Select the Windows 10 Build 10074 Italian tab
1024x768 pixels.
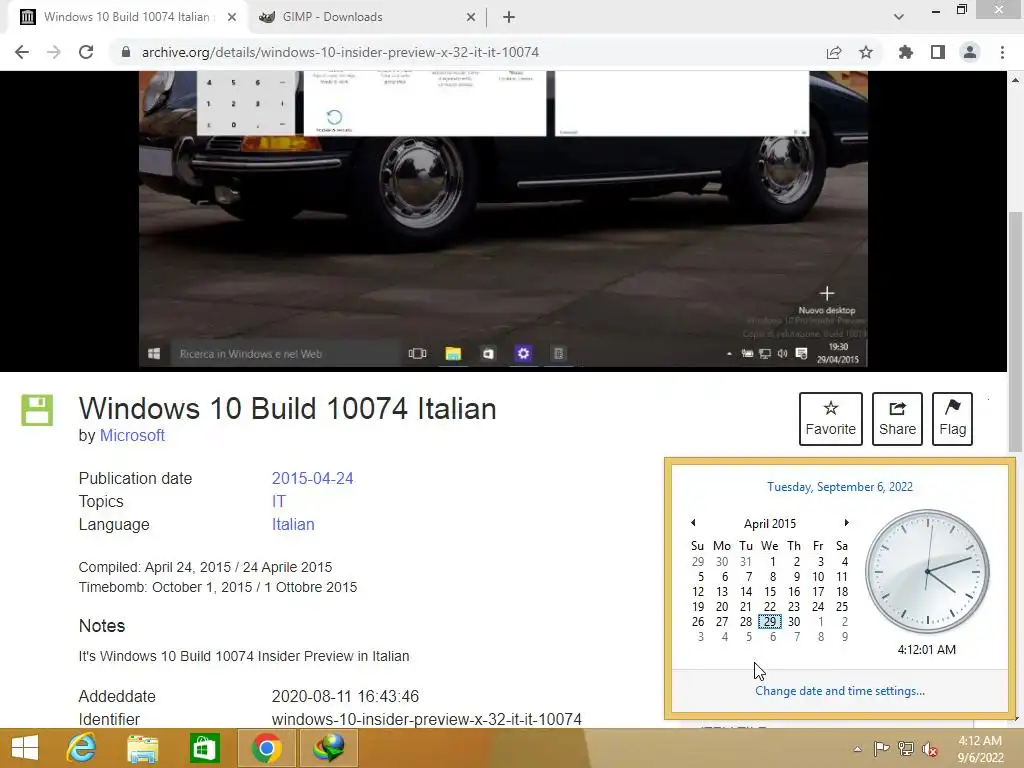(127, 17)
